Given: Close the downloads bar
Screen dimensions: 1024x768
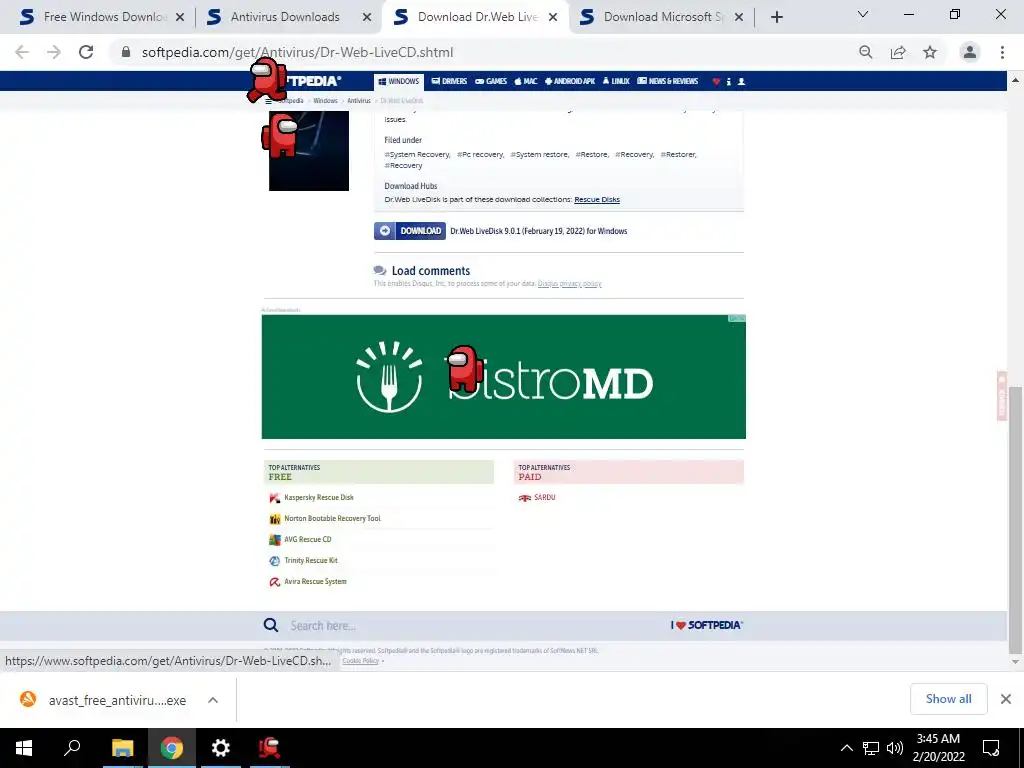Looking at the screenshot, I should (x=1006, y=699).
